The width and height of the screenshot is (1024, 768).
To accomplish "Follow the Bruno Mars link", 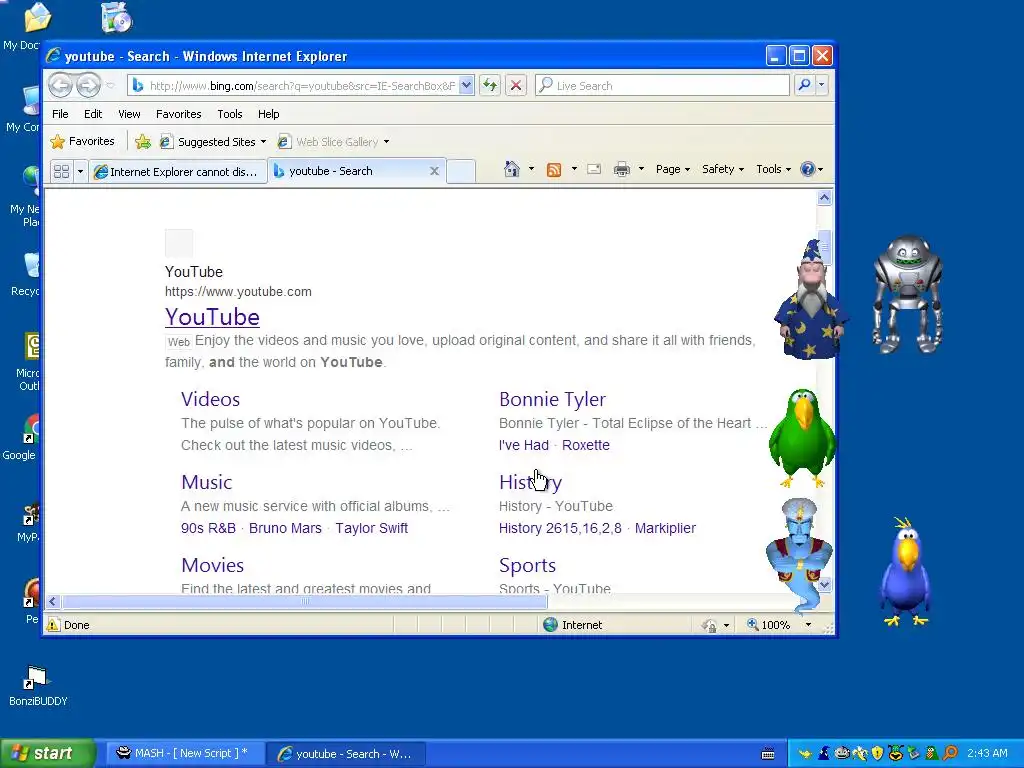I will (285, 528).
